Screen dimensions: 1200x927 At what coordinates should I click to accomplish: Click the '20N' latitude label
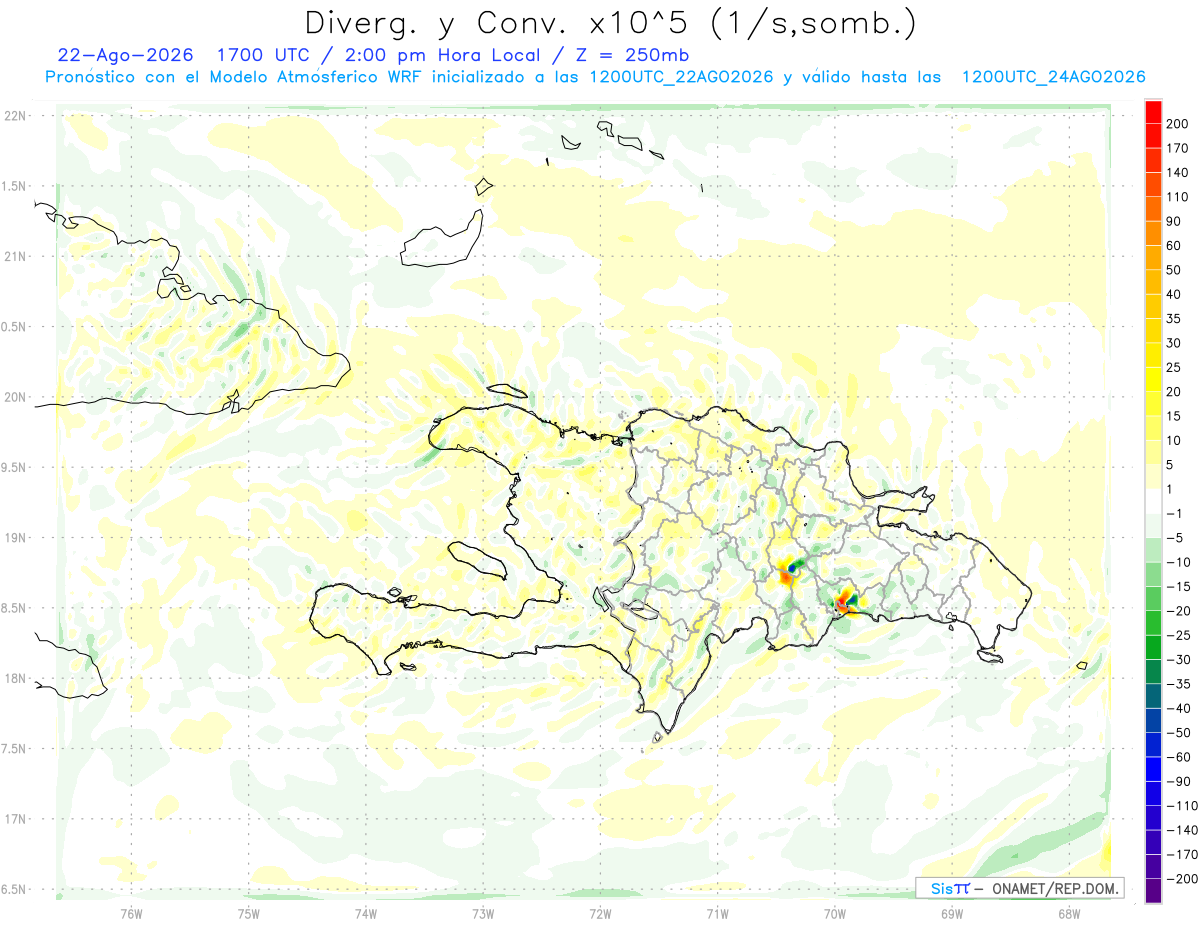pyautogui.click(x=14, y=397)
